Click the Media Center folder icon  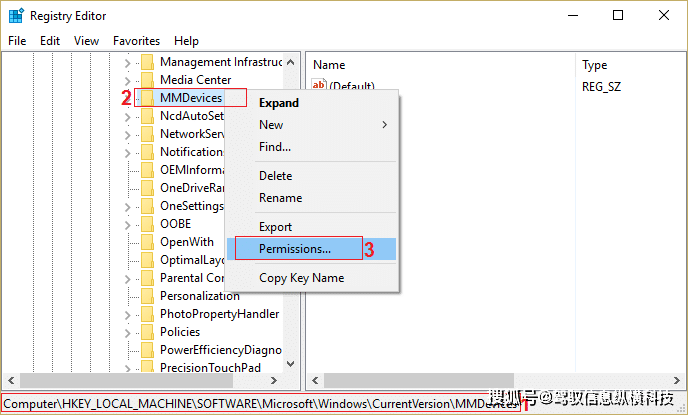pos(147,80)
